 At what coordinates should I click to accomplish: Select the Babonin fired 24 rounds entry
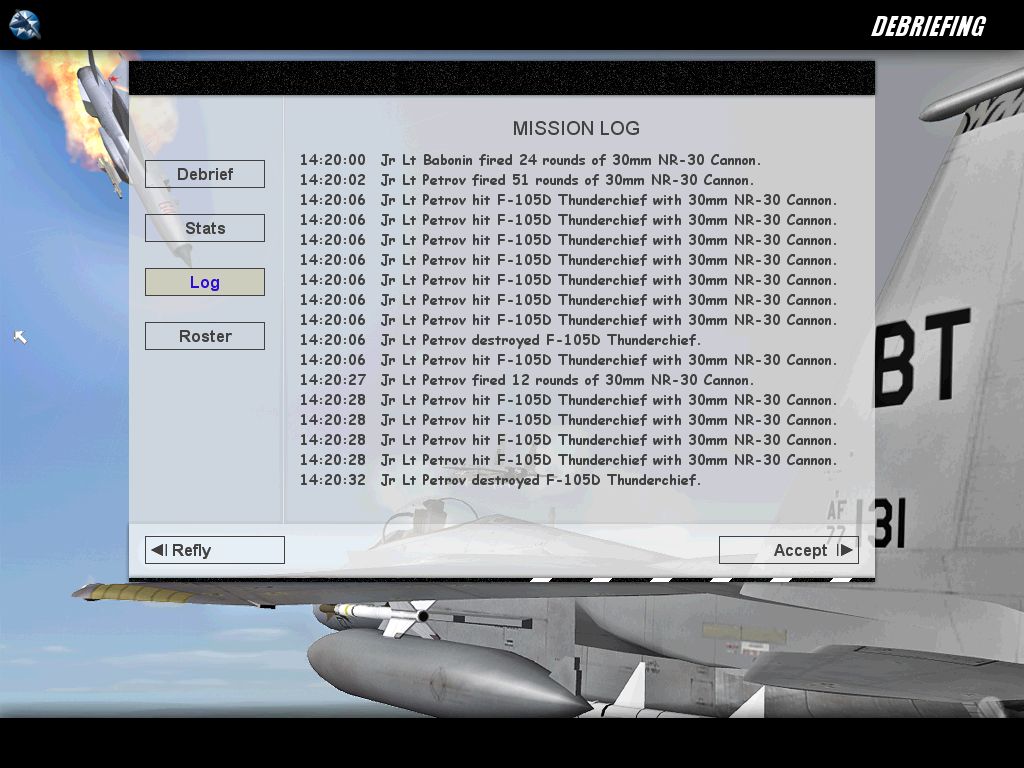pos(530,160)
